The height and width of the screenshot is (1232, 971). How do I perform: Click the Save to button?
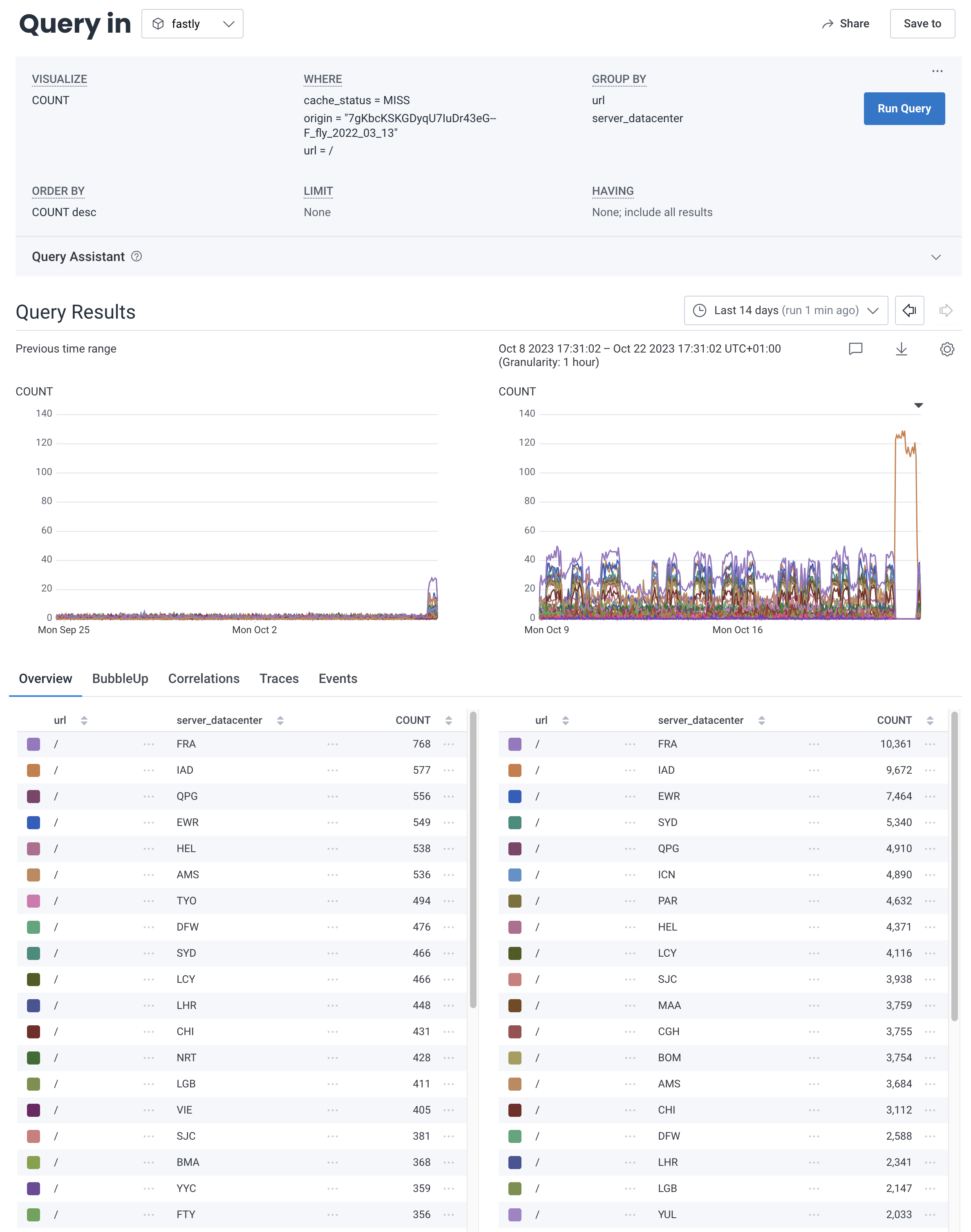pos(922,23)
